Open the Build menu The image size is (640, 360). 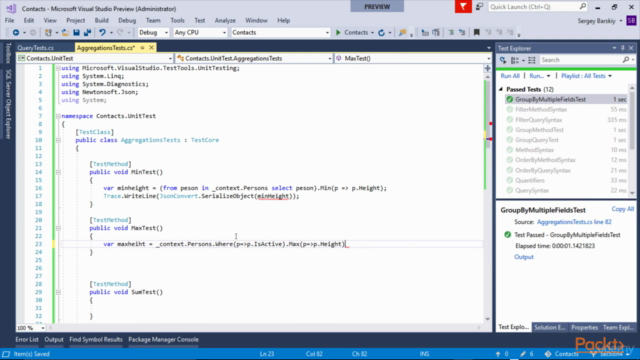point(102,20)
